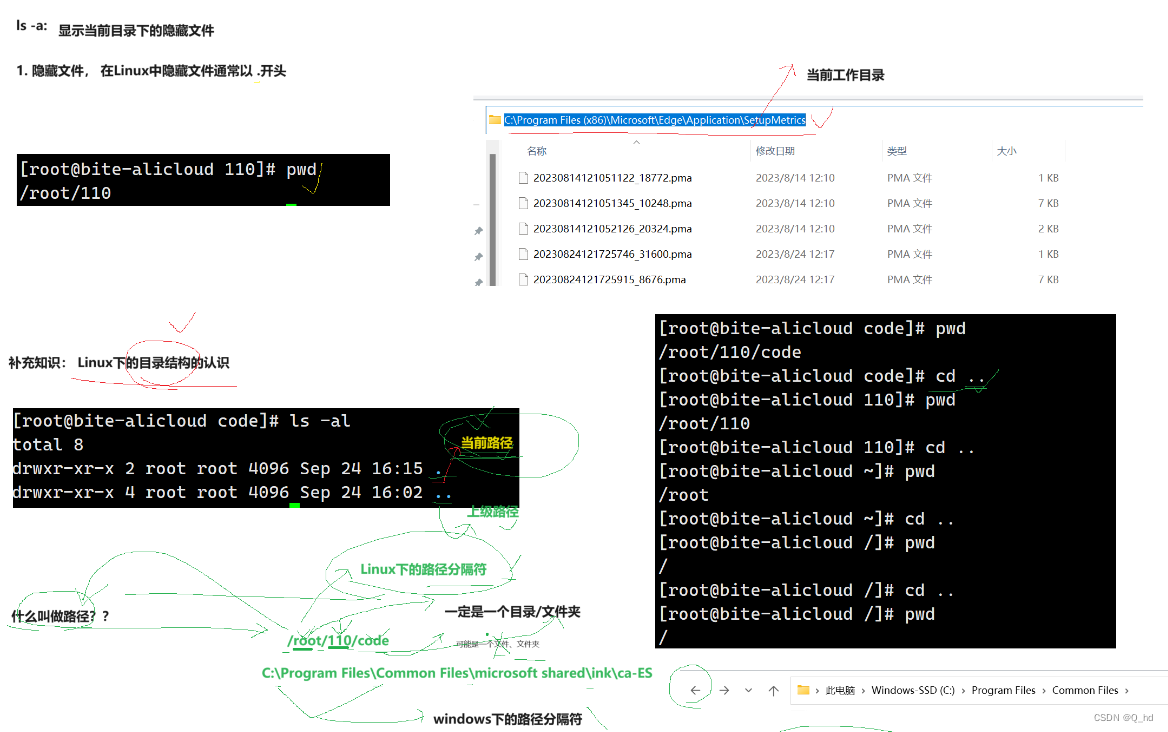Select file 20230814121051345_10248.pma
This screenshot has width=1168, height=732.
[612, 203]
